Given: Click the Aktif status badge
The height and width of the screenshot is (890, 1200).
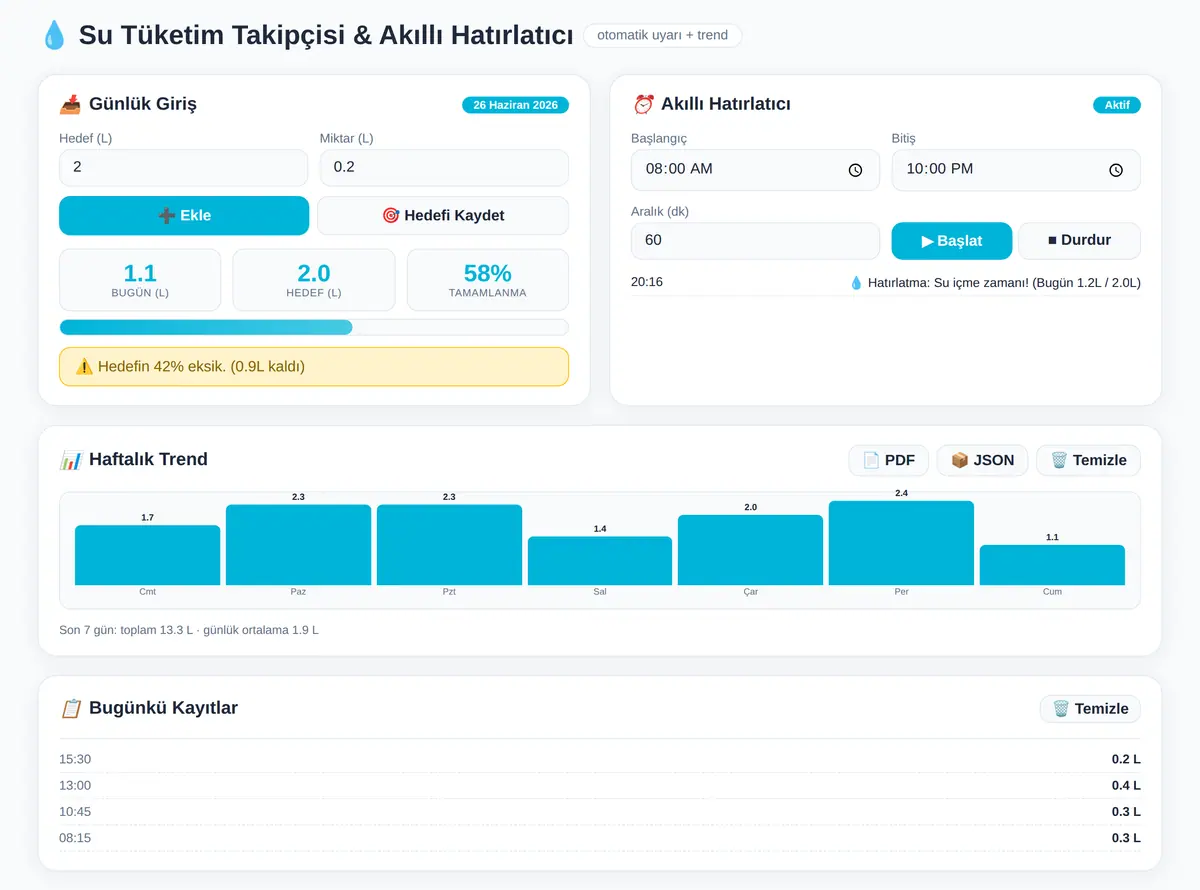Looking at the screenshot, I should [x=1117, y=105].
